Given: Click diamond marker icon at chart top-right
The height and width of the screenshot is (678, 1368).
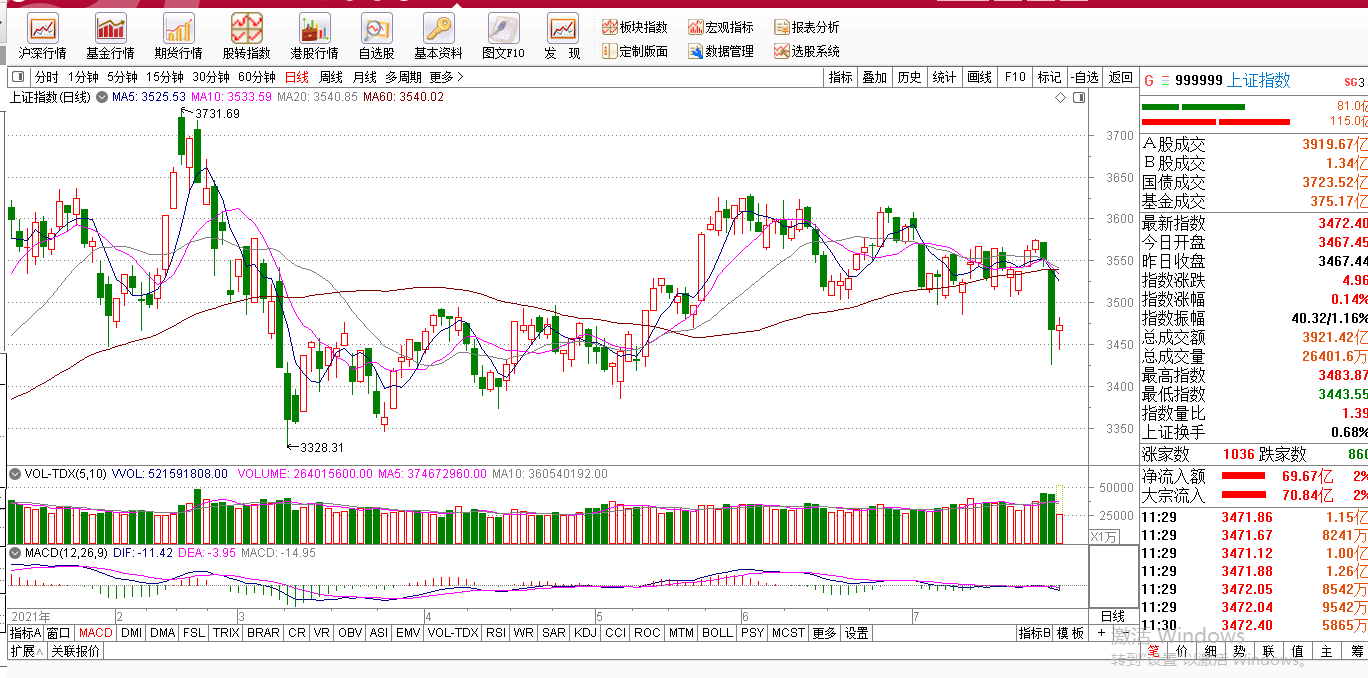Looking at the screenshot, I should coord(1061,98).
